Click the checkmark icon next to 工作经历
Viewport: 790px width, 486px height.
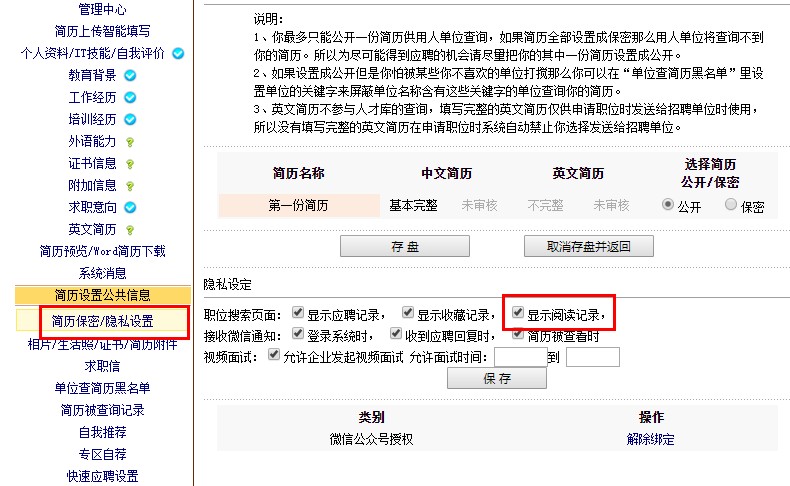[x=130, y=97]
